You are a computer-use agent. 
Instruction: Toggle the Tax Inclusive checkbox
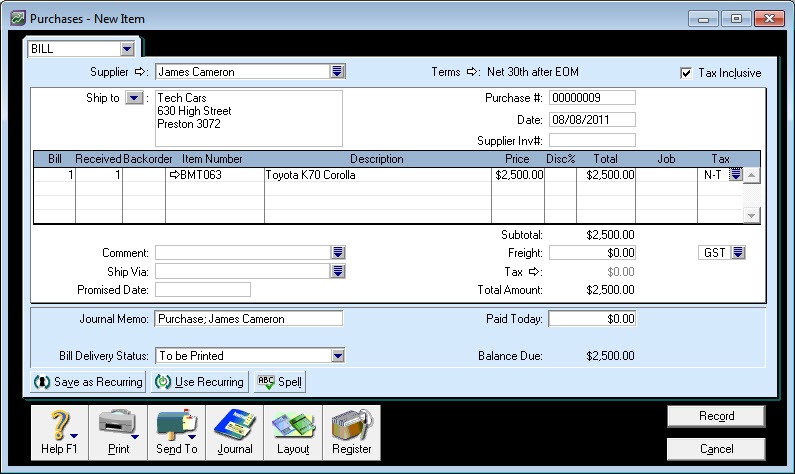tap(685, 73)
